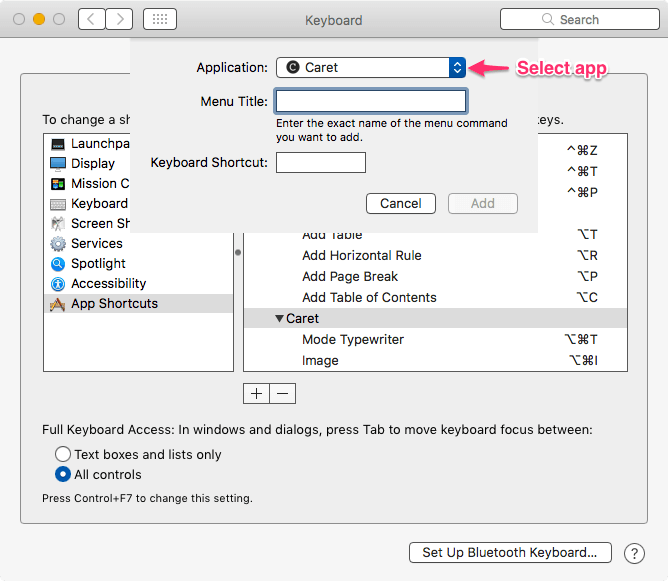Click the ⌃⌘P shortcut value
Image resolution: width=668 pixels, height=581 pixels.
click(582, 192)
